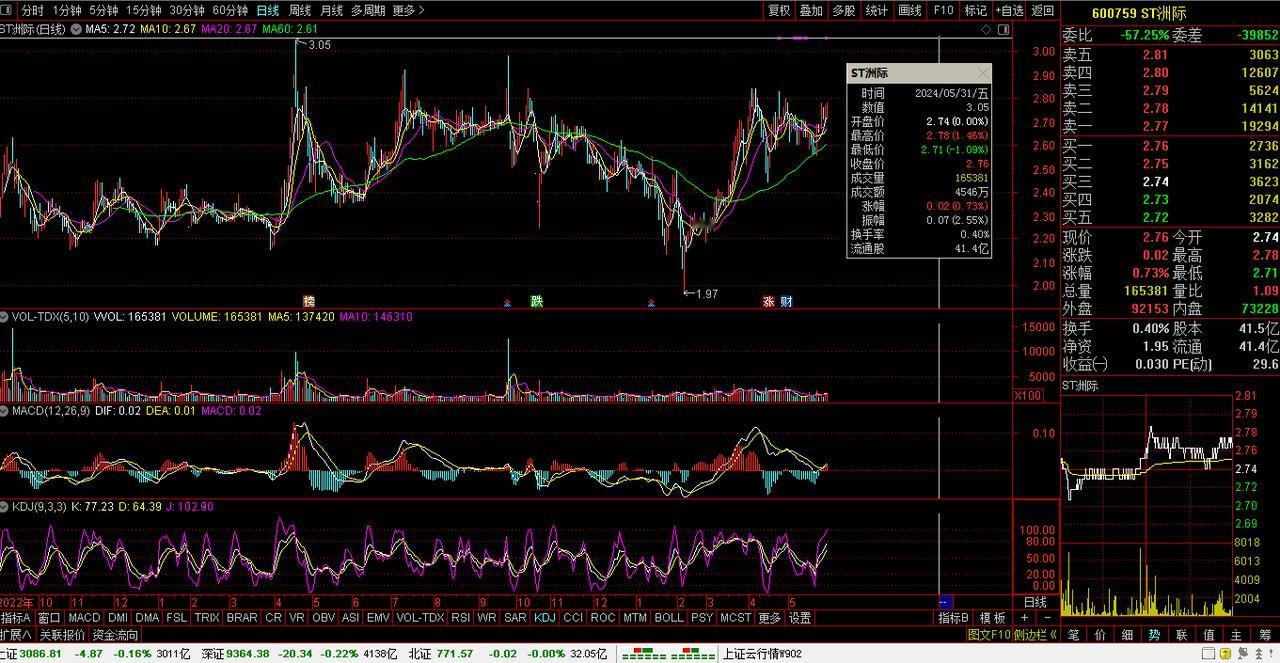Click the round icon beside MACD(12,26,9)
This screenshot has width=1280, height=663.
point(5,411)
